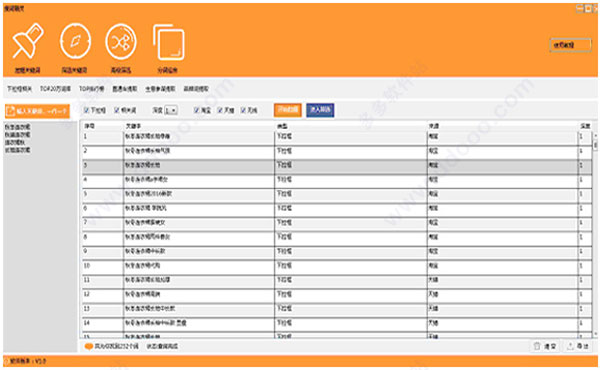The height and width of the screenshot is (370, 600).
Task: Switch to the 下拉框相关 tab
Action: 19,89
